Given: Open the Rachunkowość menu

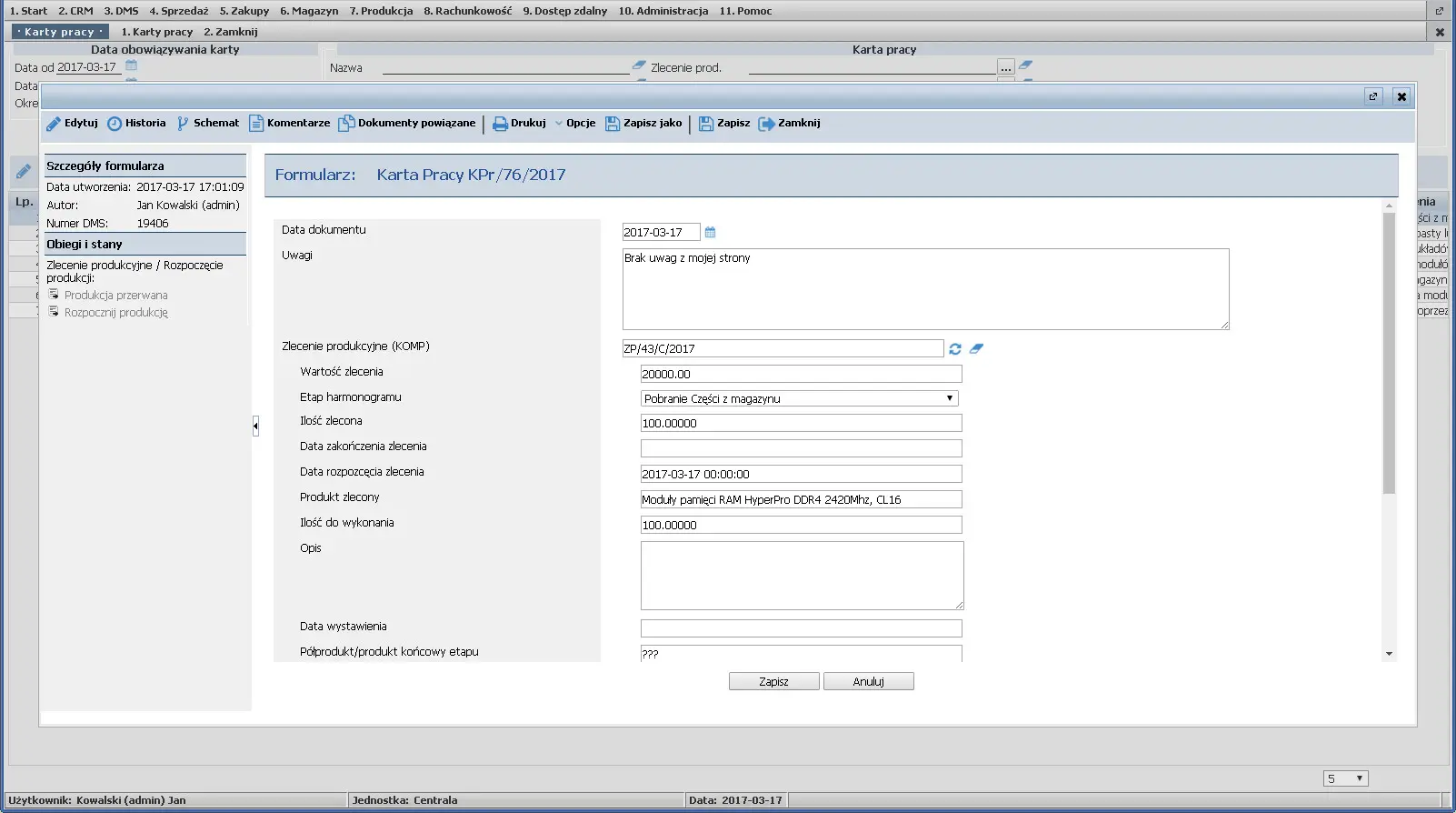Looking at the screenshot, I should [x=467, y=11].
